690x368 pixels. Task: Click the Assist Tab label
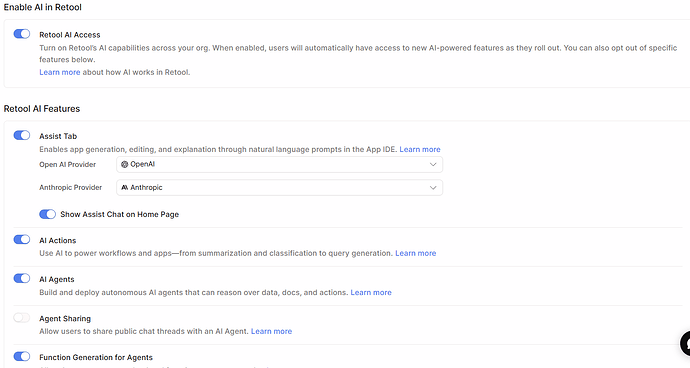(58, 136)
